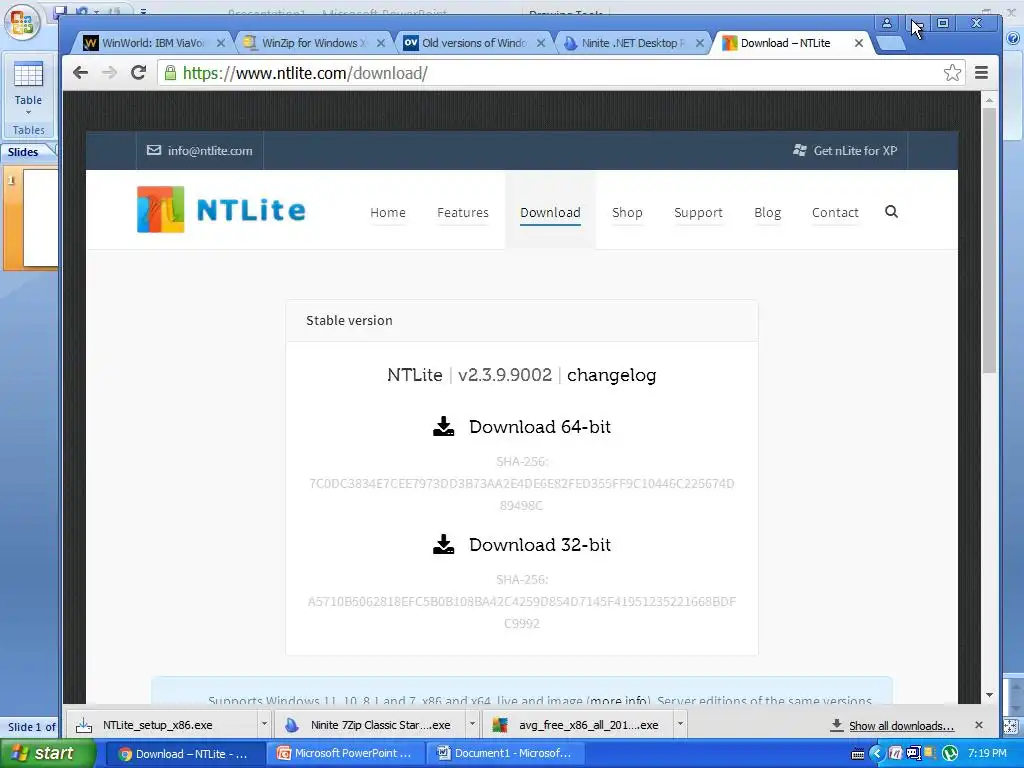
Task: Close the downloads bar
Action: tap(978, 725)
